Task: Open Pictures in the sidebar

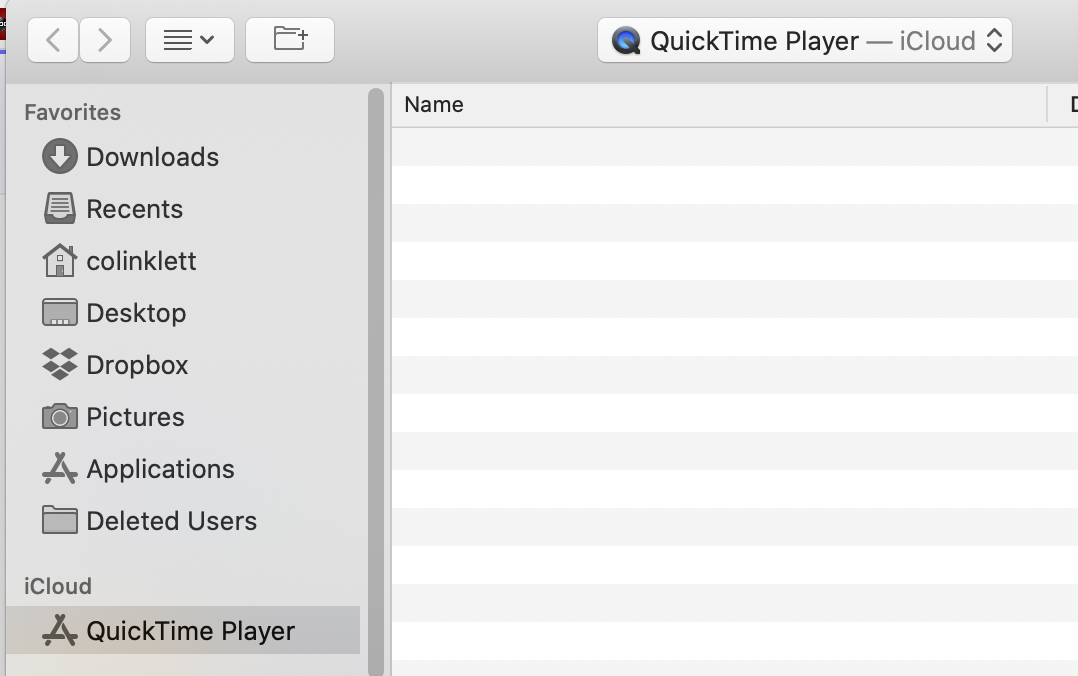Action: click(135, 417)
